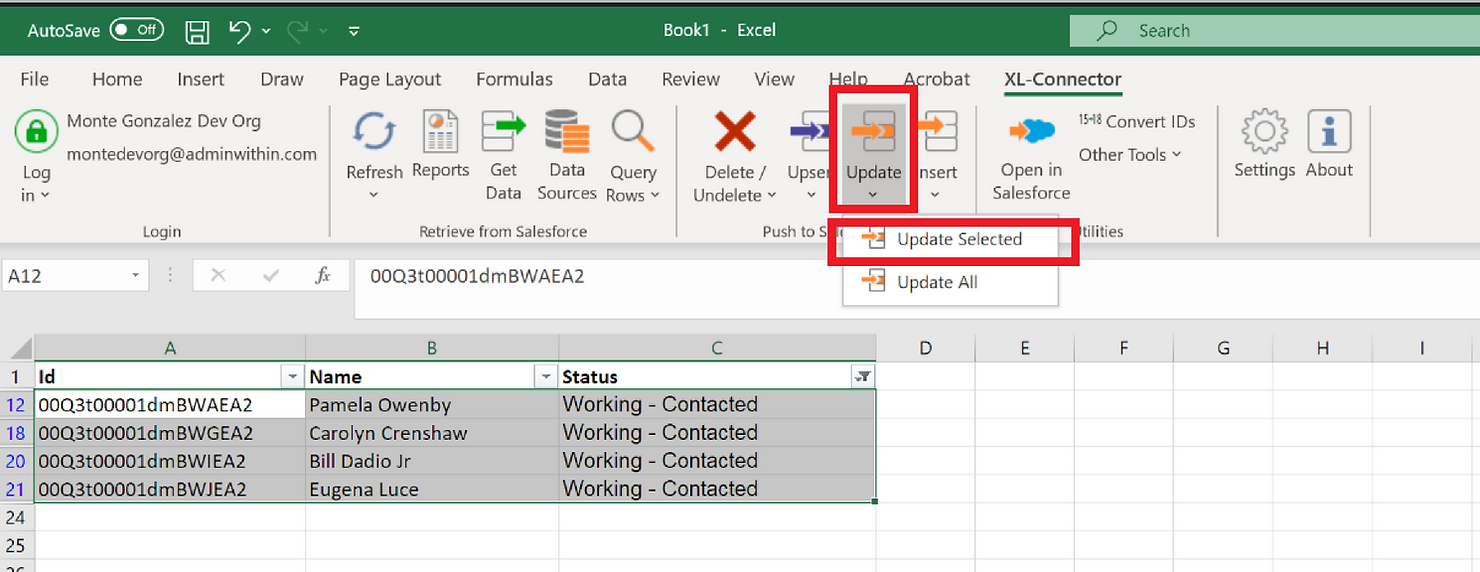Click the Status header cell
Screen dimensions: 1480x572
[x=717, y=377]
